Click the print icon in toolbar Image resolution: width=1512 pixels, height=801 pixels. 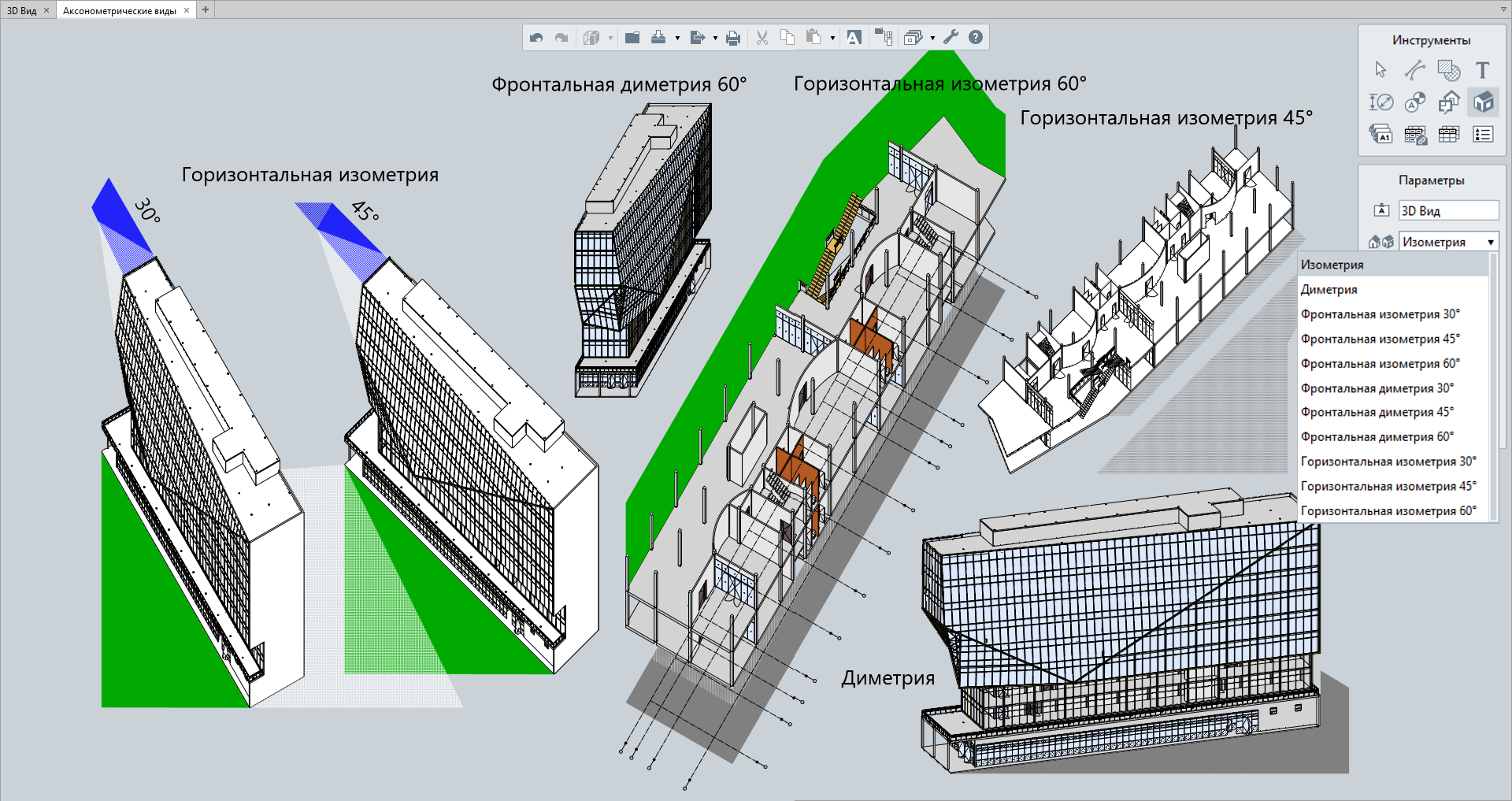pos(733,37)
